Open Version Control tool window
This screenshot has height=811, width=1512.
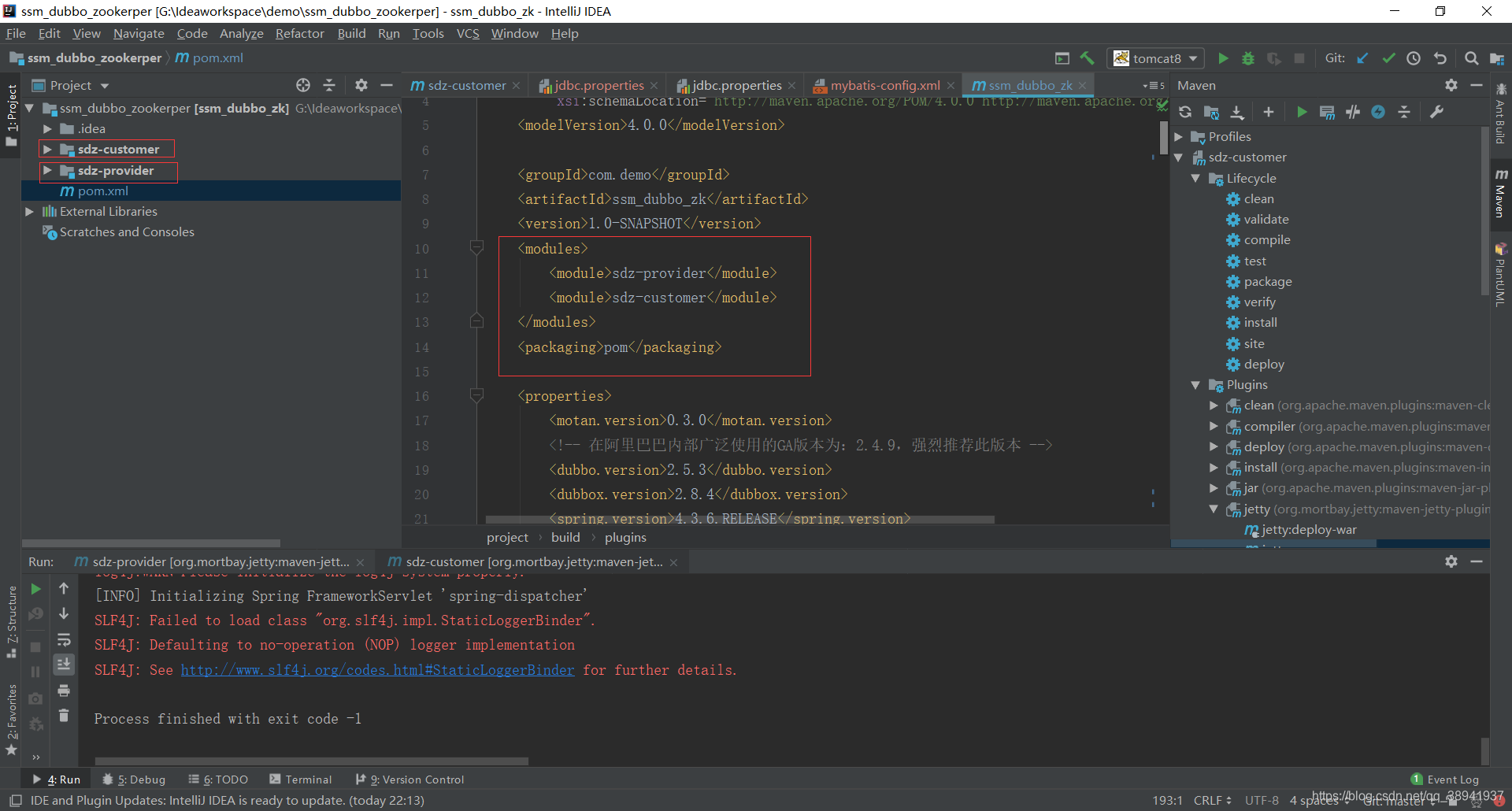pyautogui.click(x=409, y=780)
